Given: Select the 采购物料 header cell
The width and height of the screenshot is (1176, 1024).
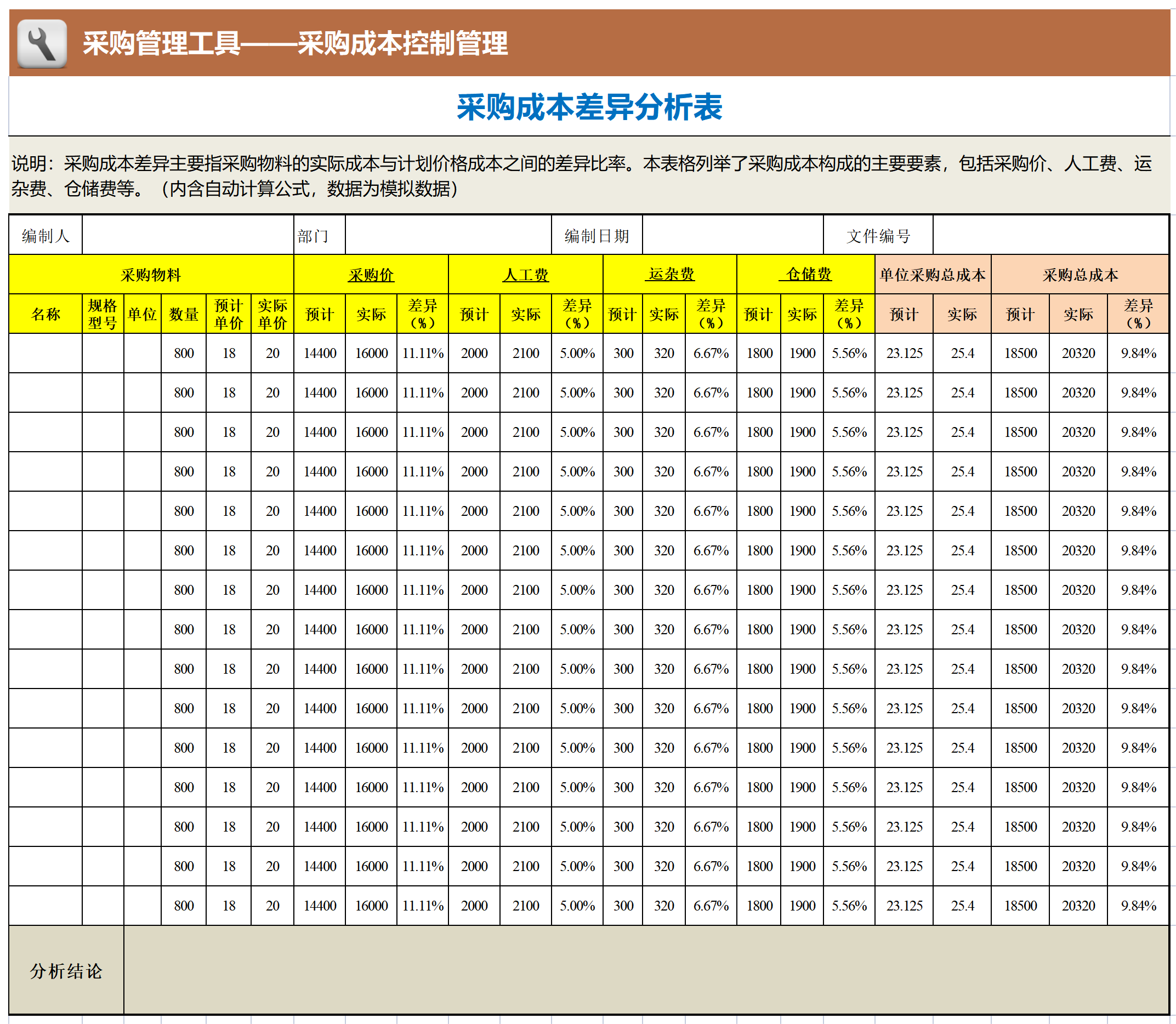Looking at the screenshot, I should point(151,275).
